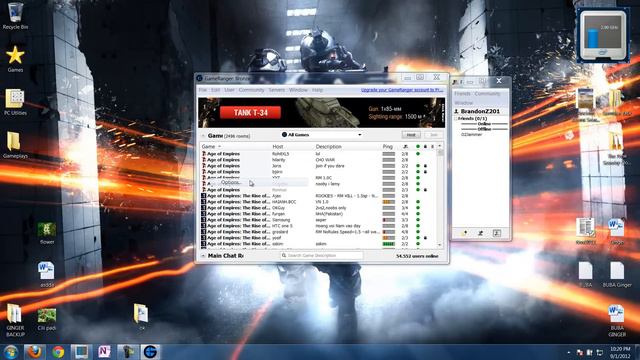640x360 pixels.
Task: Select the room described 'CHO WAR'
Action: (x=318, y=160)
